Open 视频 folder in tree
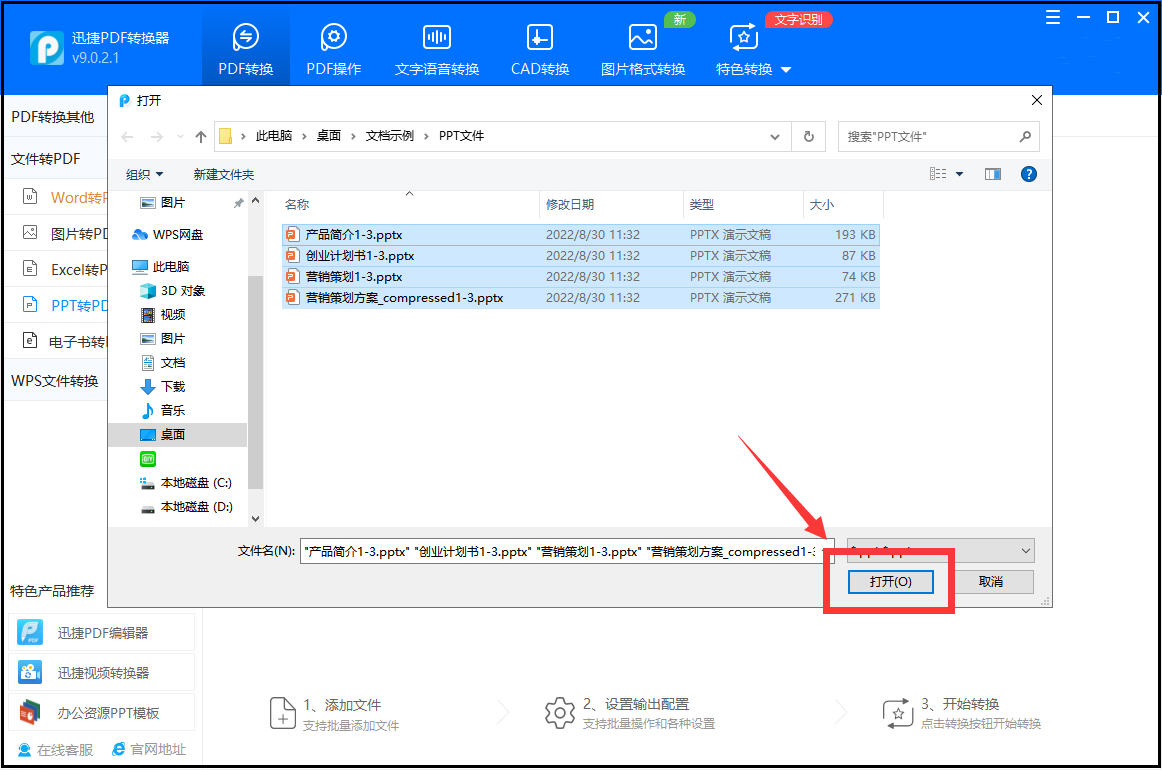 pos(173,314)
